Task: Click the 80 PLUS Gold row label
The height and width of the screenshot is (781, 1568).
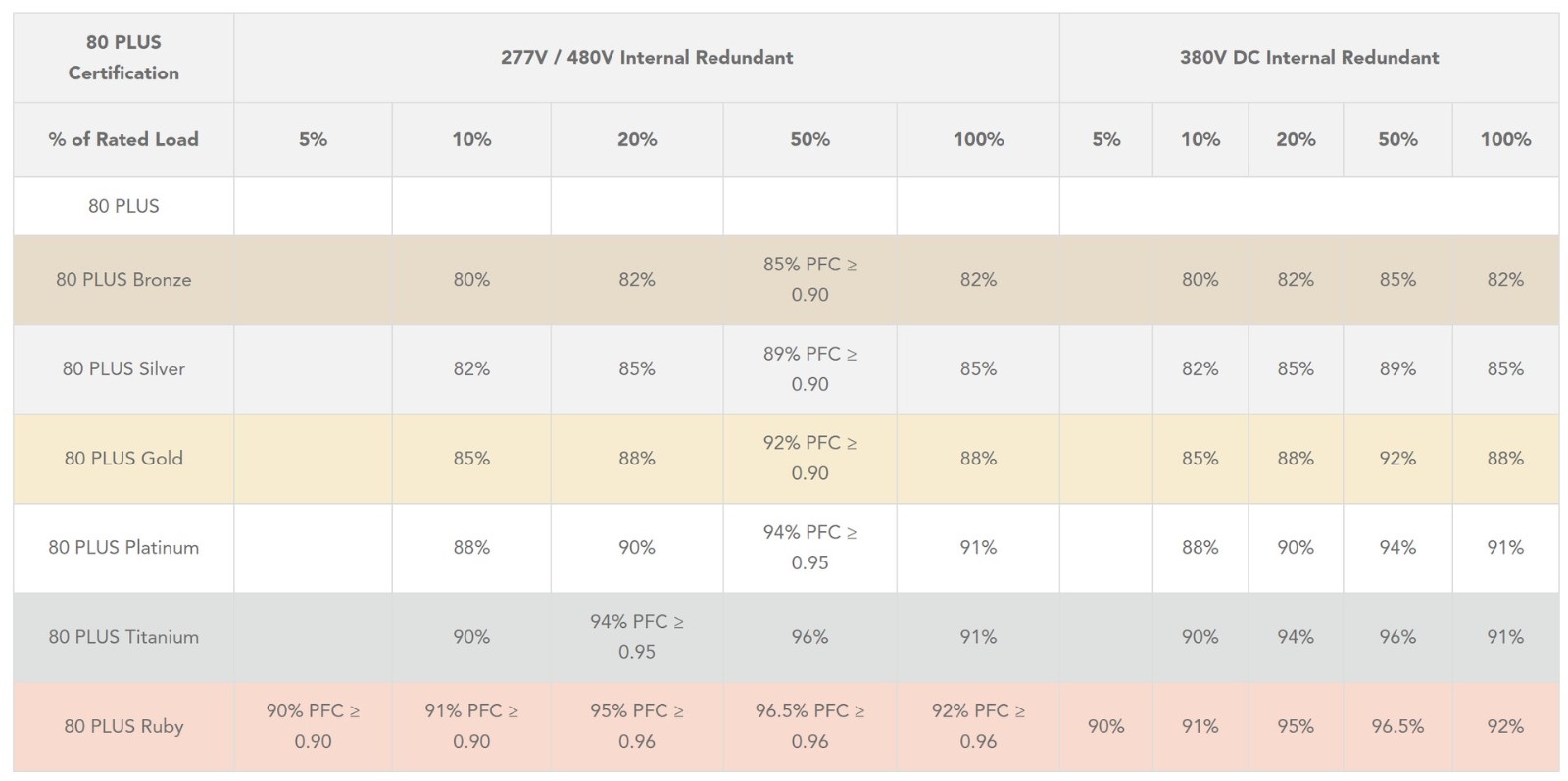Action: [123, 458]
